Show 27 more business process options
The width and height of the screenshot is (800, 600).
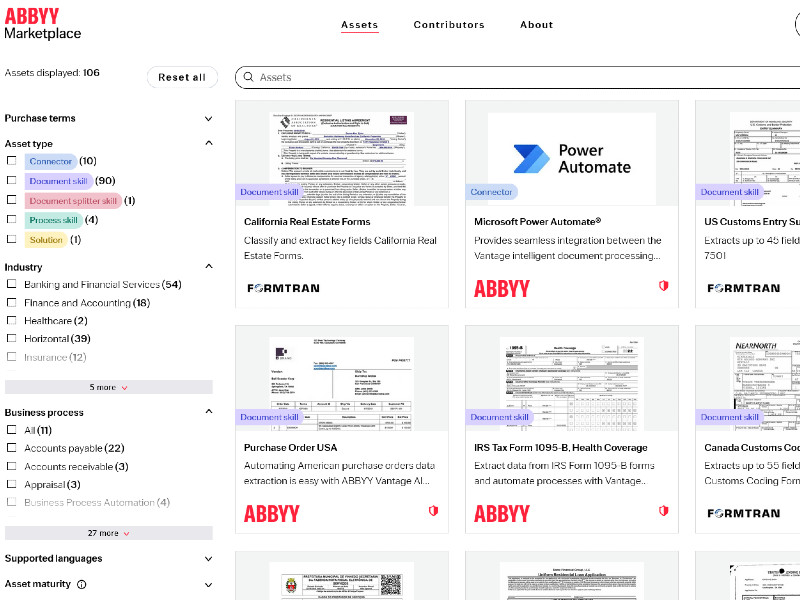click(x=109, y=533)
